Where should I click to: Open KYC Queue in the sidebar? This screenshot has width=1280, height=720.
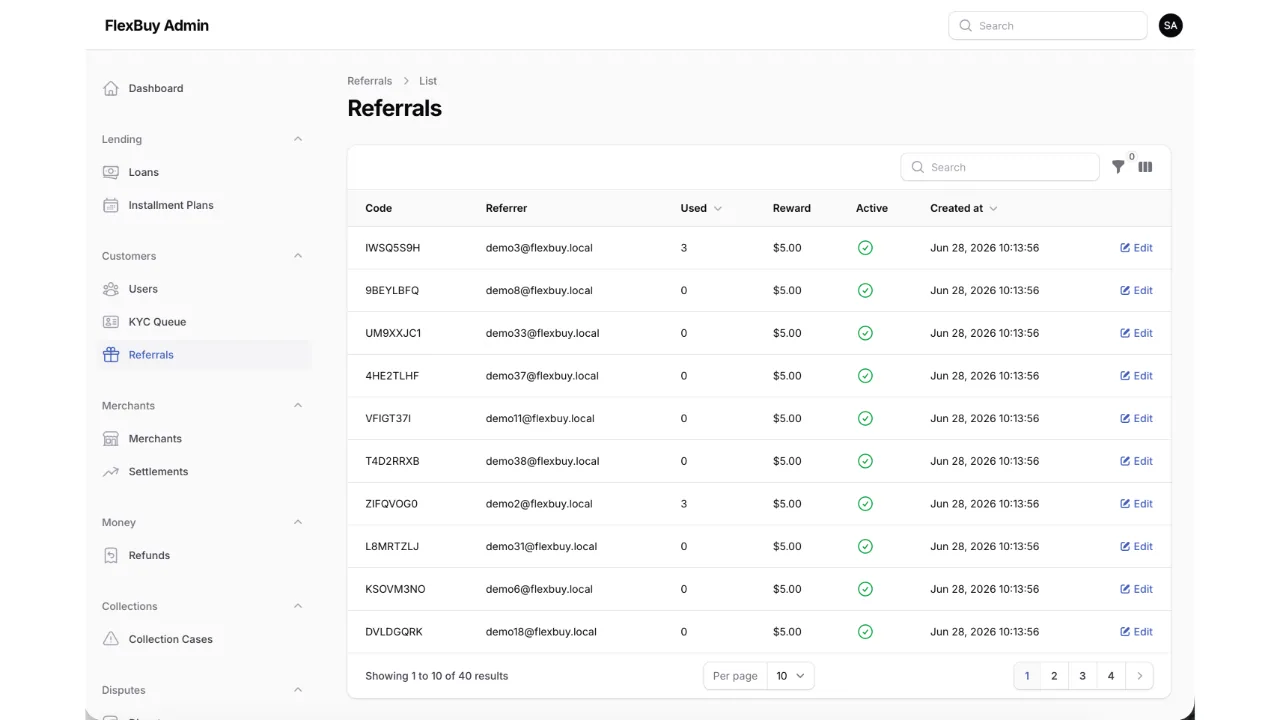click(204, 322)
